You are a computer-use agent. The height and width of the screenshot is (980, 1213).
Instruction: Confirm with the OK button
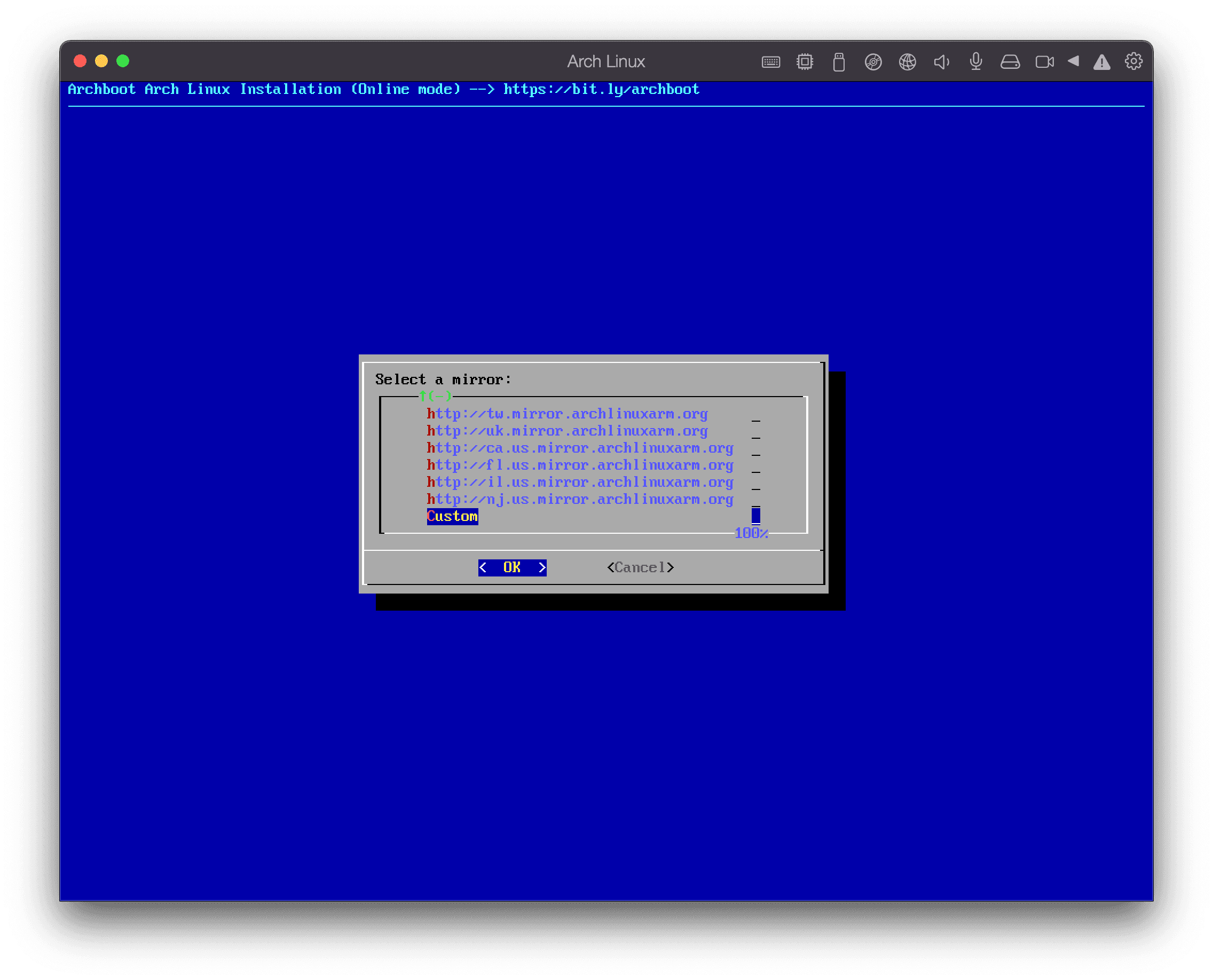(x=512, y=567)
